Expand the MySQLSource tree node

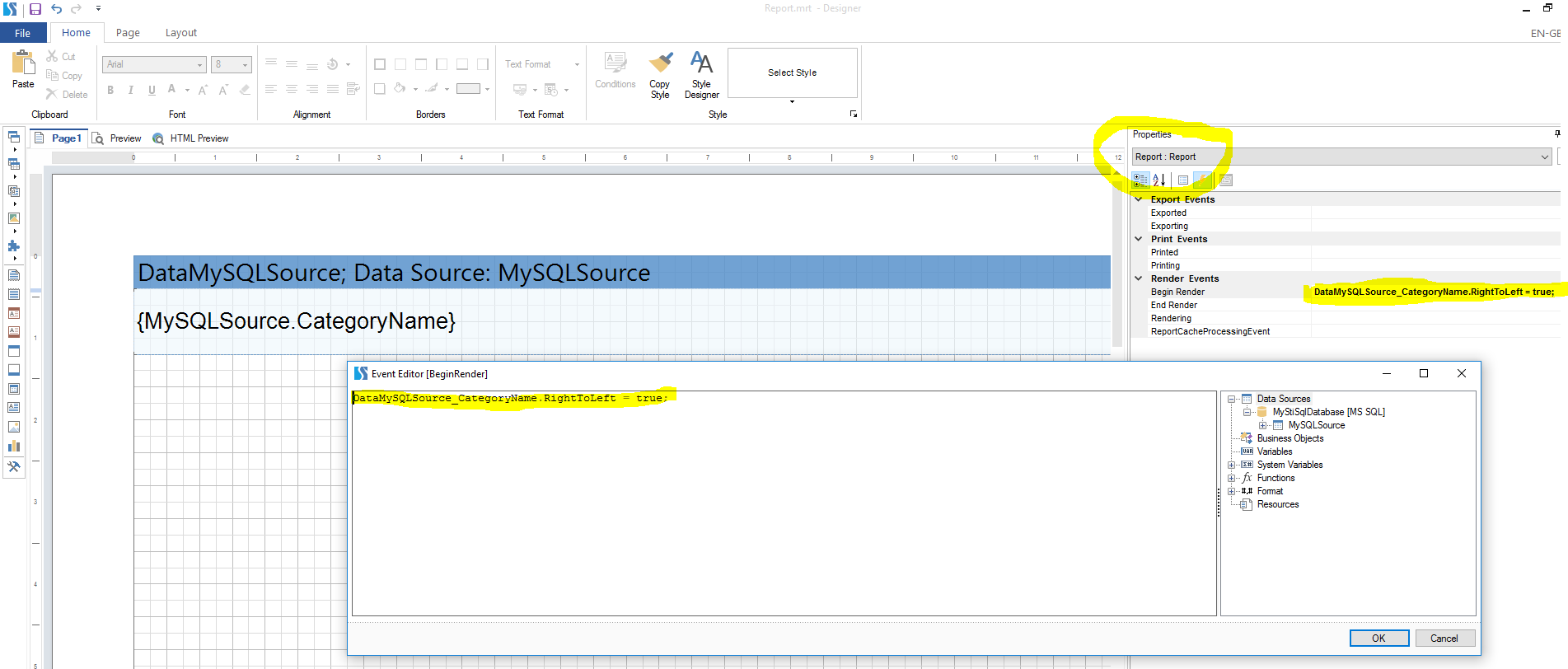(1263, 426)
